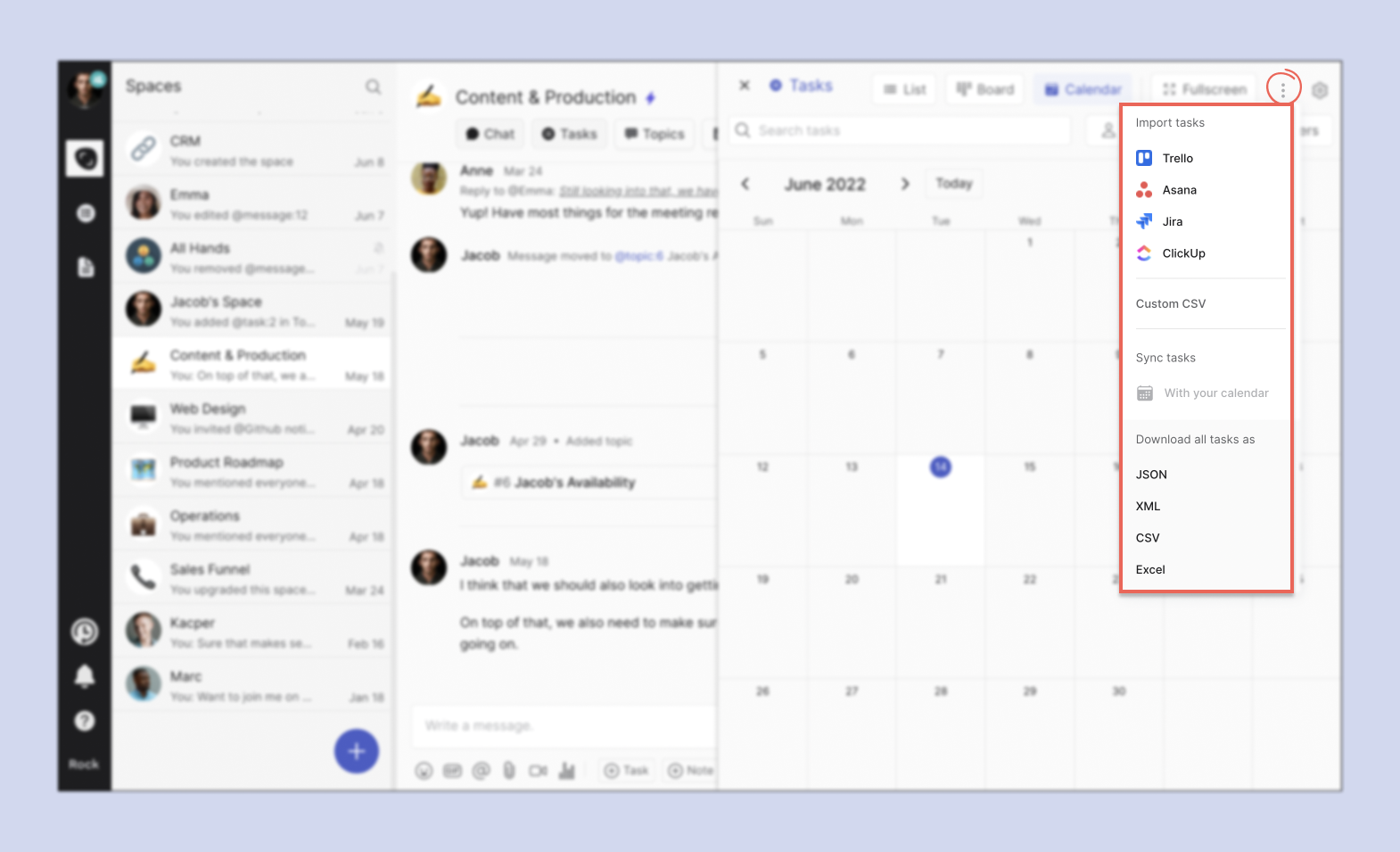
Task: Switch to Board view tab
Action: 985,89
